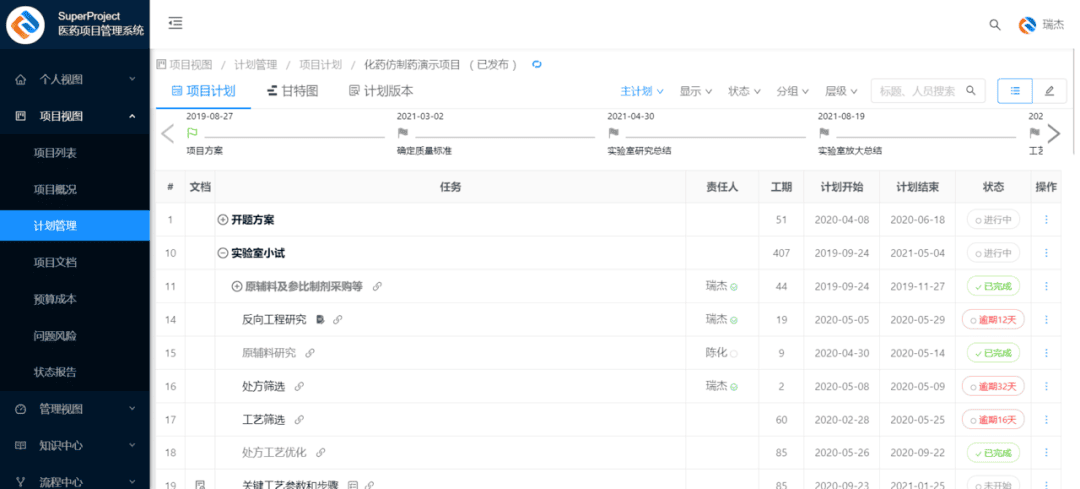Open actions menu for 开题方案 row

pos(1046,220)
